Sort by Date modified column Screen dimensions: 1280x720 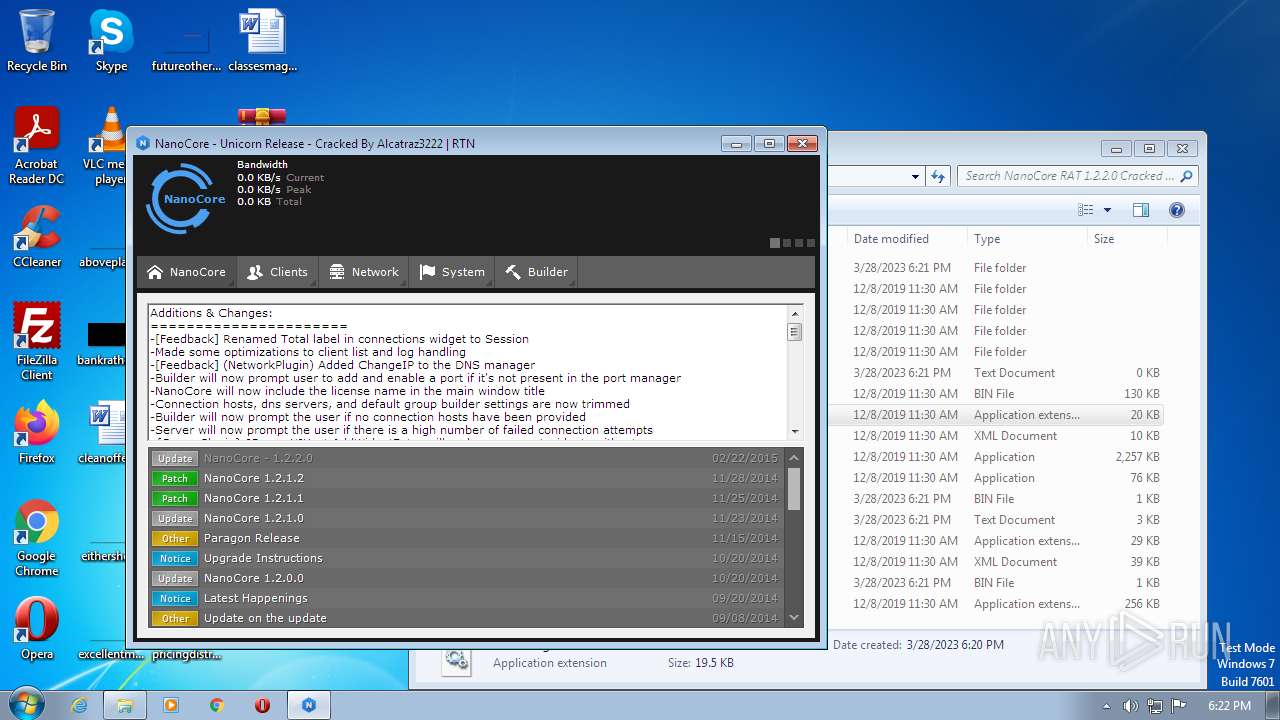coord(905,239)
